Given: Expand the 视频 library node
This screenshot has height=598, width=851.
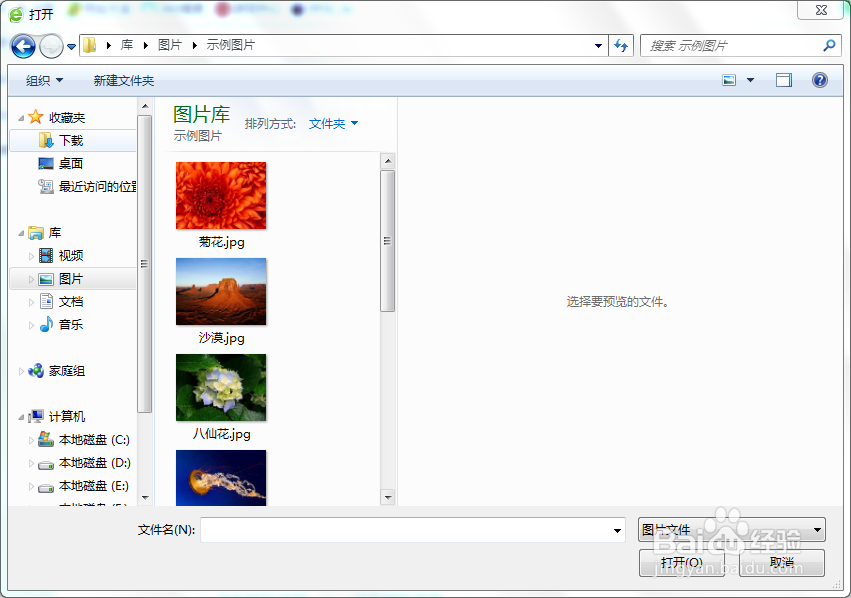Looking at the screenshot, I should click(31, 256).
